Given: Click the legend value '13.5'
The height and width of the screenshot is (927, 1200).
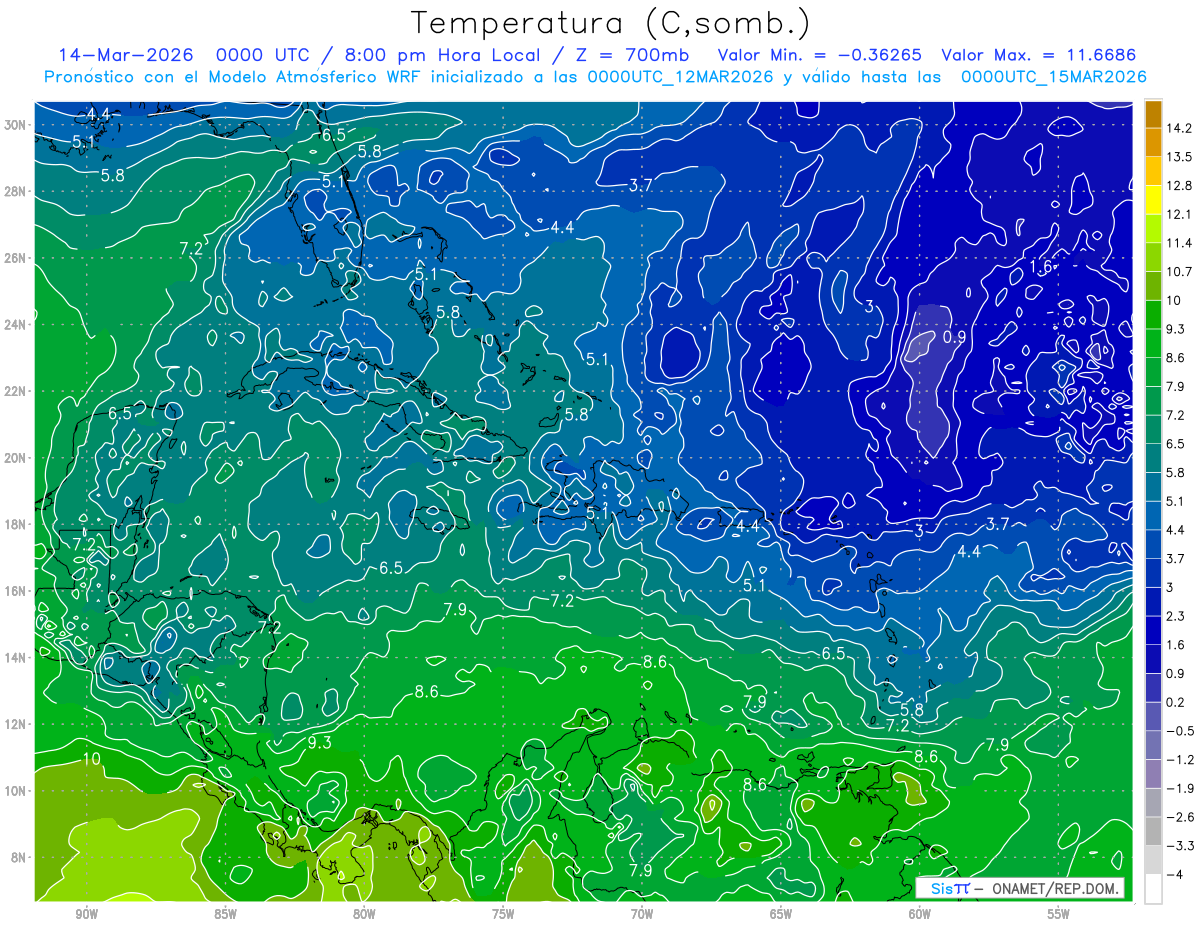Looking at the screenshot, I should [1178, 157].
